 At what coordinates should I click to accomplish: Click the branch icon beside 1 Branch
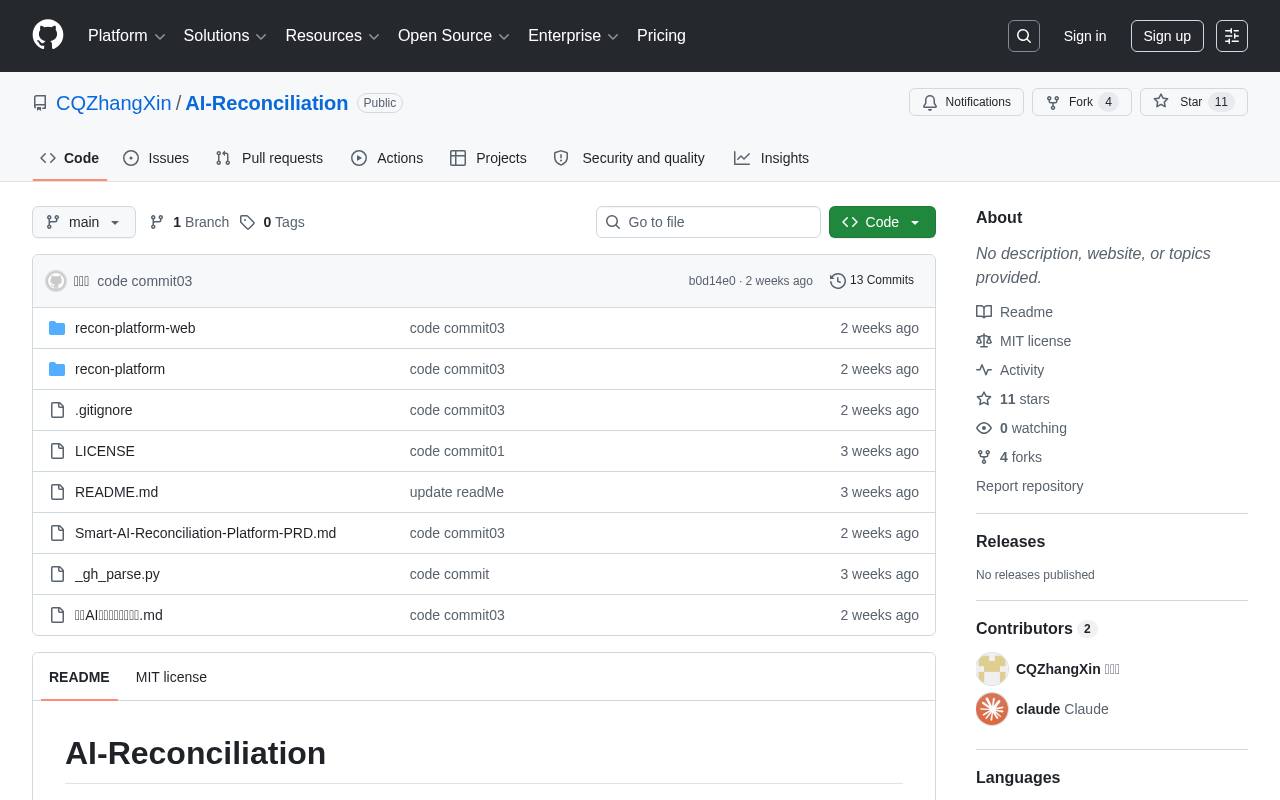coord(157,222)
